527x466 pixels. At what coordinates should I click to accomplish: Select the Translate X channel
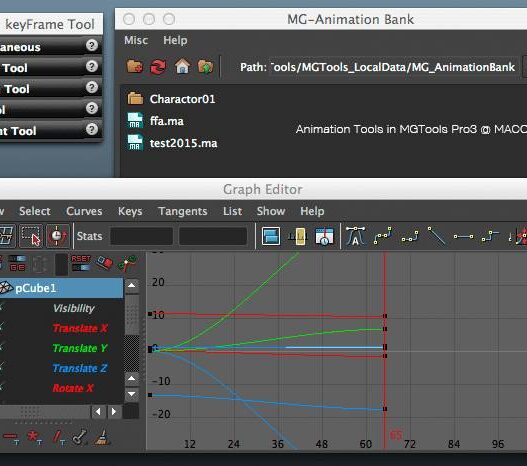point(80,328)
